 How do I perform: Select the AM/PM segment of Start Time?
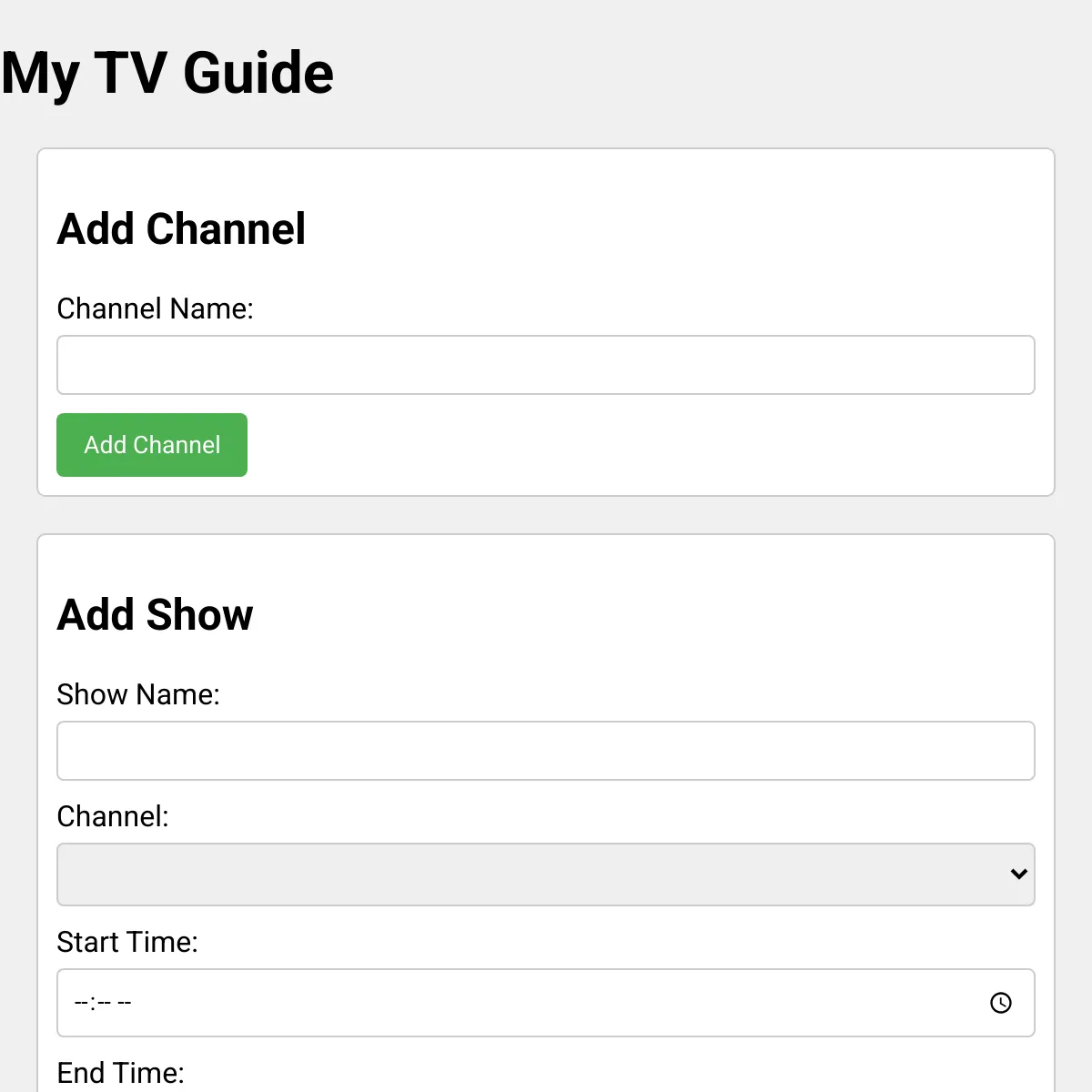click(125, 1003)
